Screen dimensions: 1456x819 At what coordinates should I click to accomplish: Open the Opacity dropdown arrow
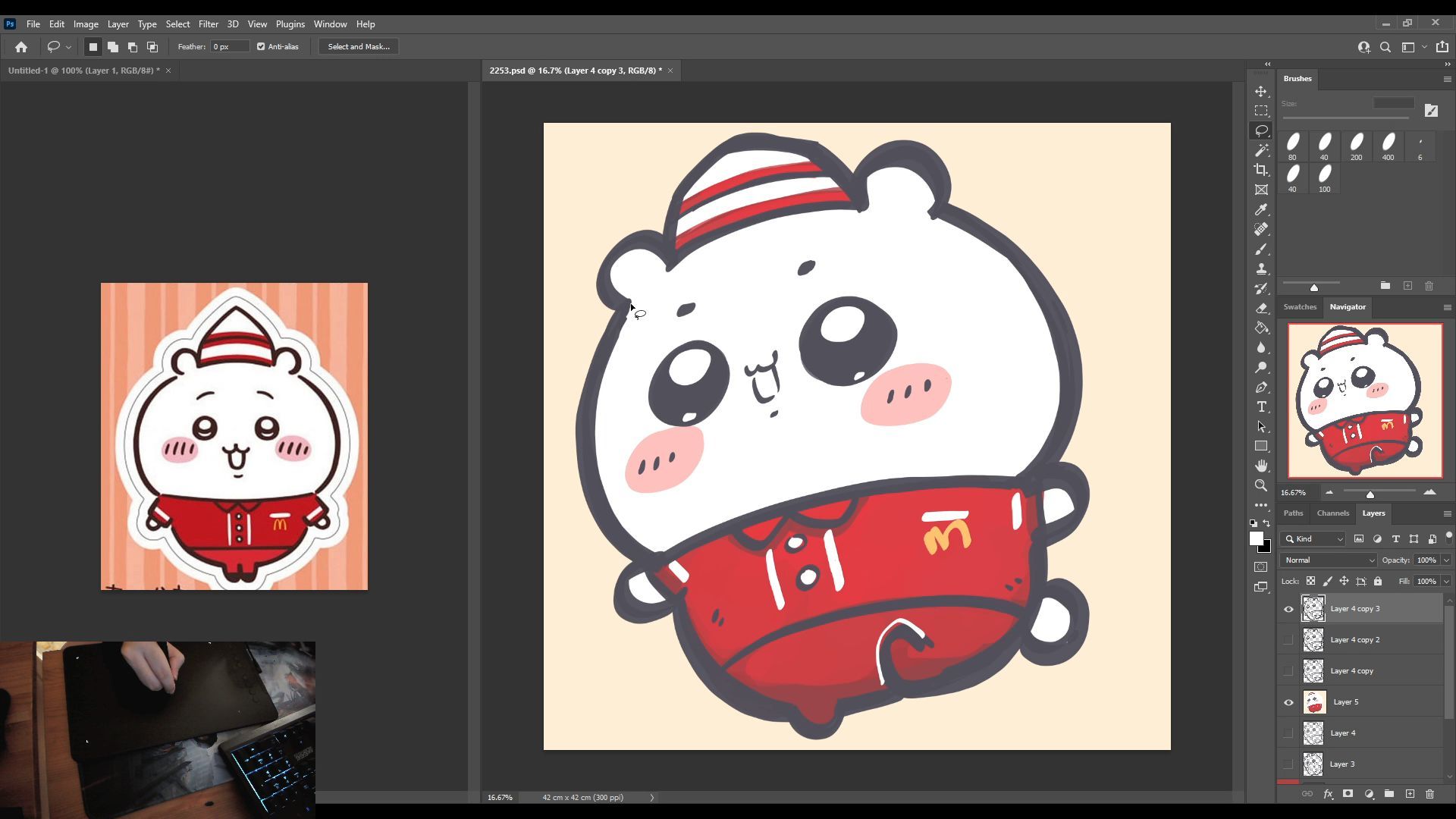coord(1446,560)
